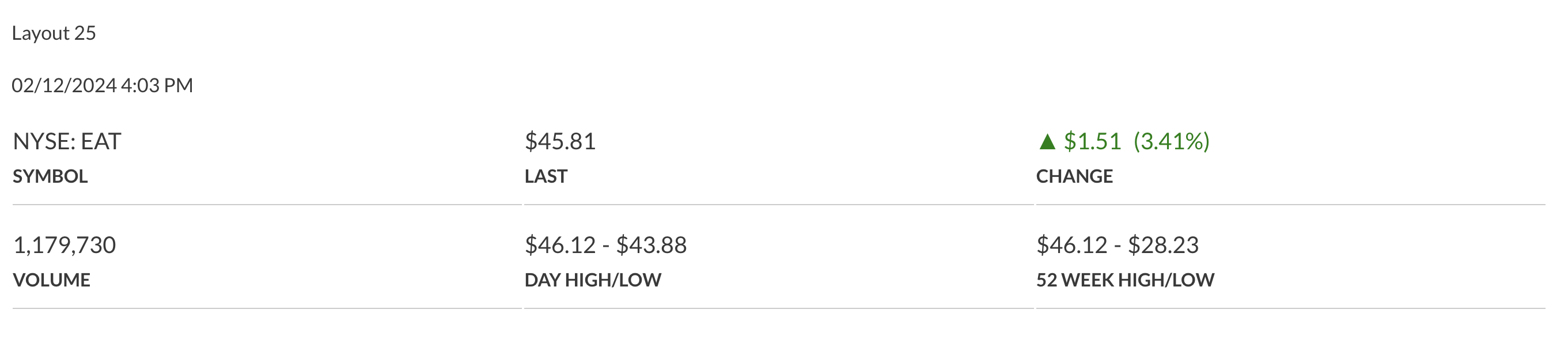
Task: Click the $1.51 change amount
Action: coord(1092,141)
